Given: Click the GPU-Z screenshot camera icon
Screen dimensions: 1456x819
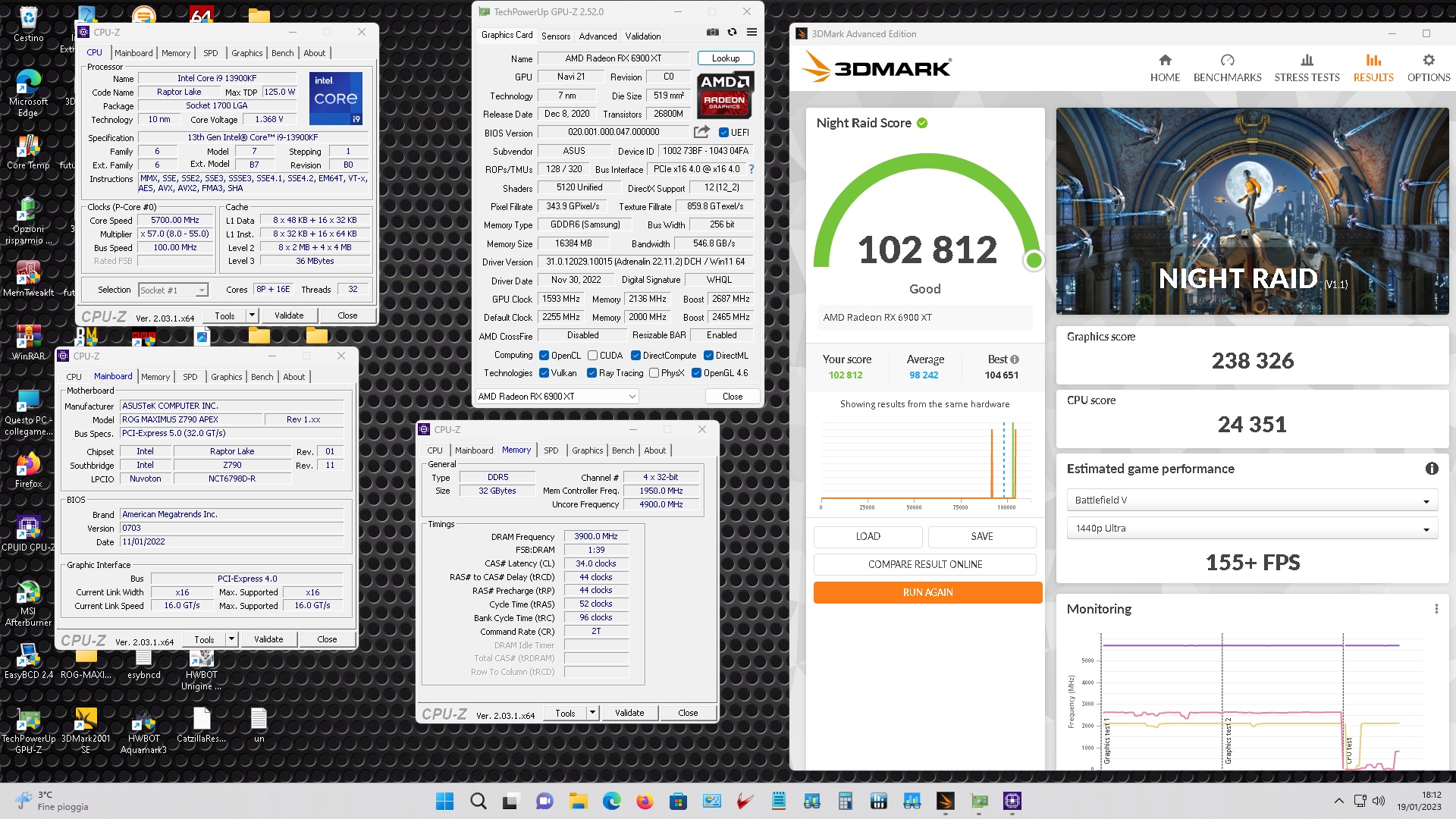Looking at the screenshot, I should [713, 32].
